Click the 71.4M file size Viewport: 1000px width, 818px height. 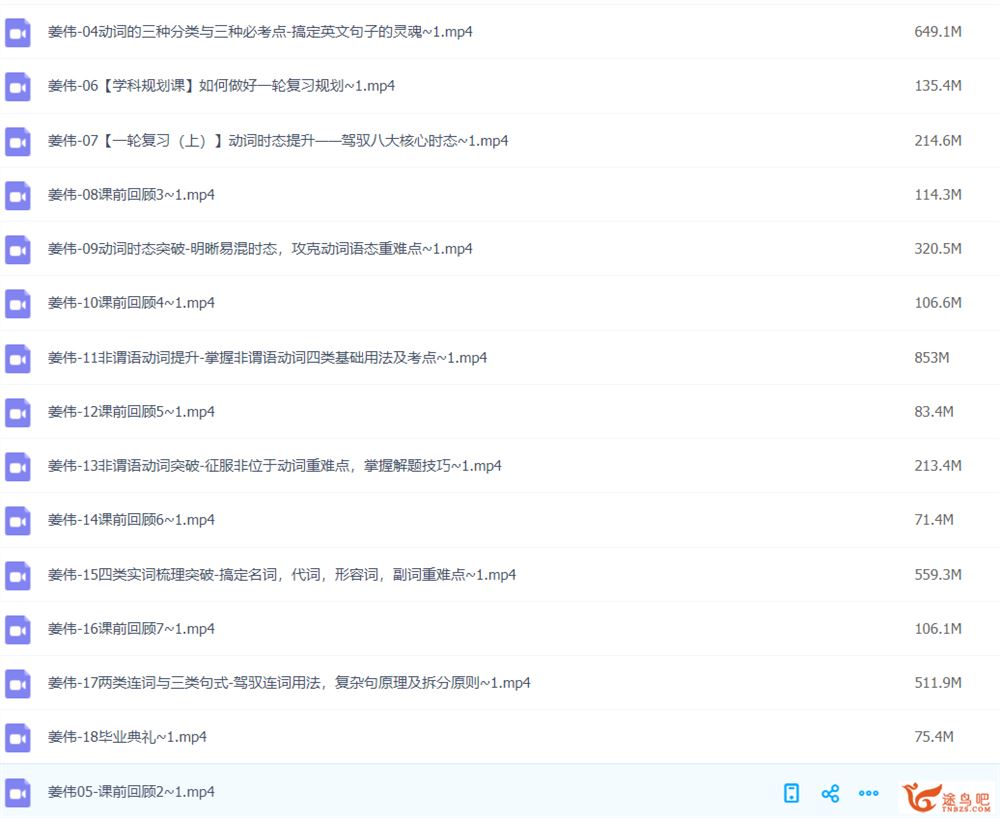934,520
